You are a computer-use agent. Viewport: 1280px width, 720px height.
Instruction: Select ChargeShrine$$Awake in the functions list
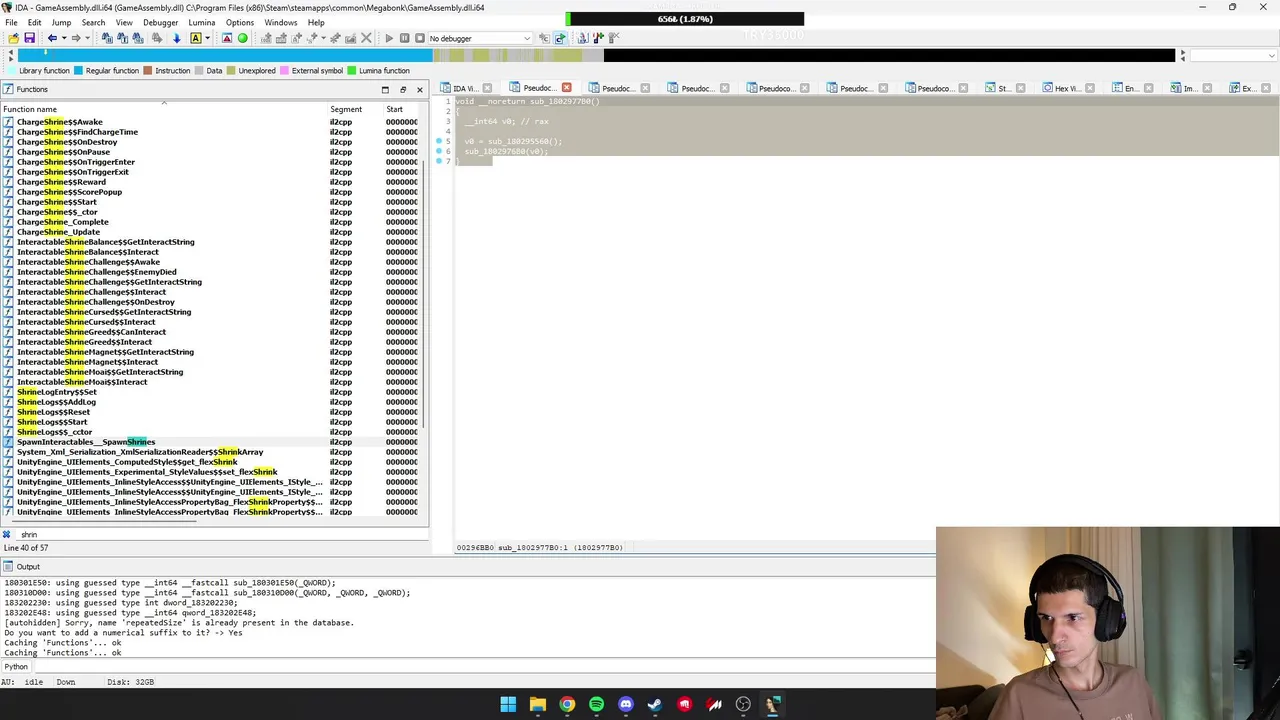(210, 122)
